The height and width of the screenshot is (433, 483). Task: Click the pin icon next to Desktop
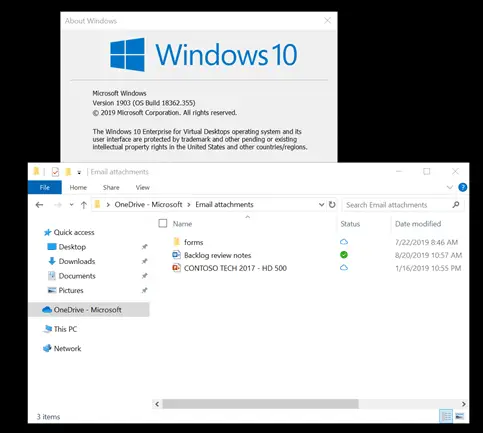pos(144,247)
